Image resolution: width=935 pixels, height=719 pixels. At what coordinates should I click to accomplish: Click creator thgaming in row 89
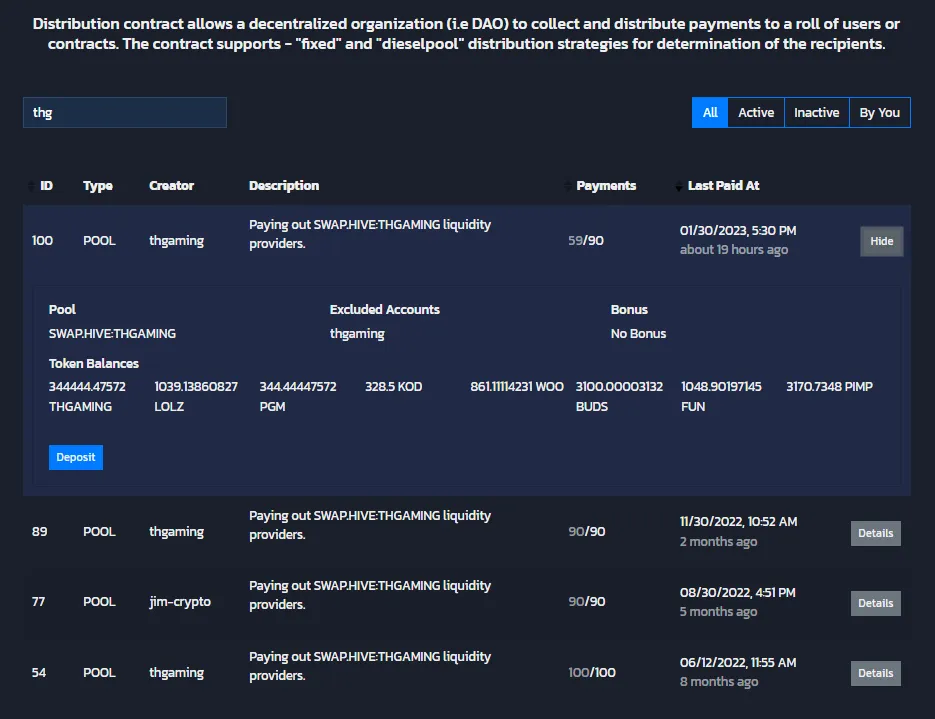pyautogui.click(x=177, y=532)
